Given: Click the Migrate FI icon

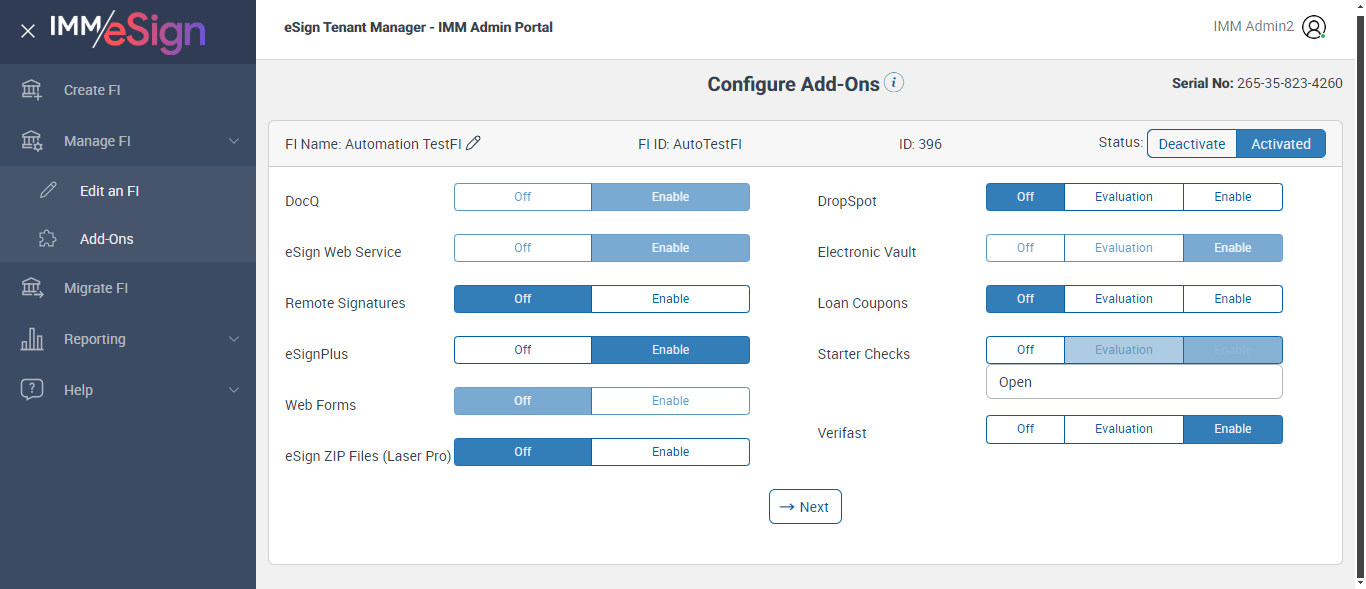Looking at the screenshot, I should tap(32, 288).
